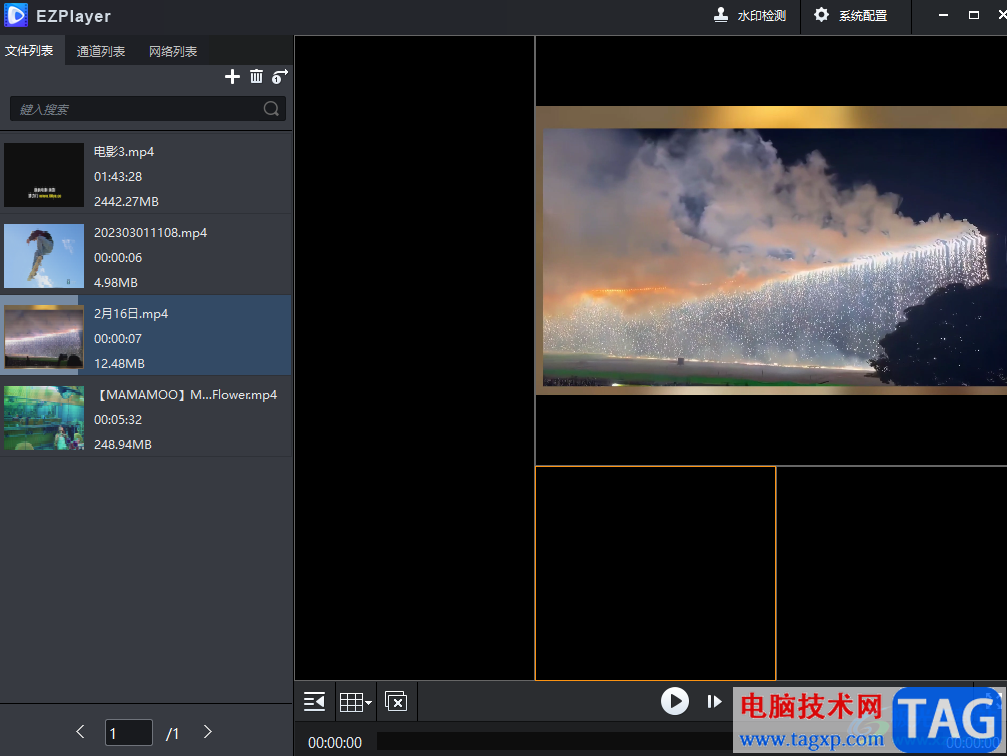Screen dimensions: 1007x756
Task: Click the next frame step button
Action: [x=714, y=702]
